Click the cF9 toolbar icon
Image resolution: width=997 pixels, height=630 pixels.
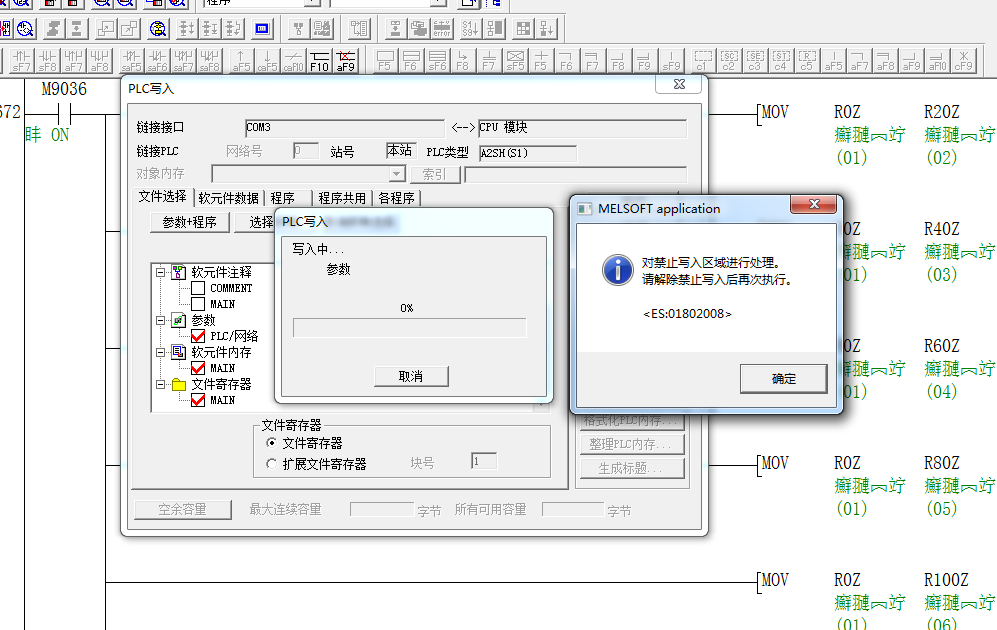point(962,61)
